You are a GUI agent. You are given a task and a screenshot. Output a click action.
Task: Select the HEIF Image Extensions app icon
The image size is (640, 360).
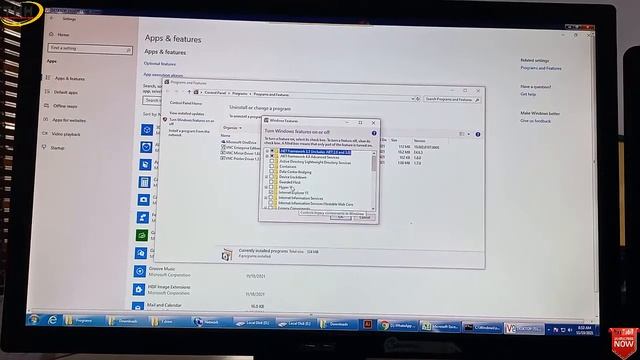pyautogui.click(x=139, y=289)
